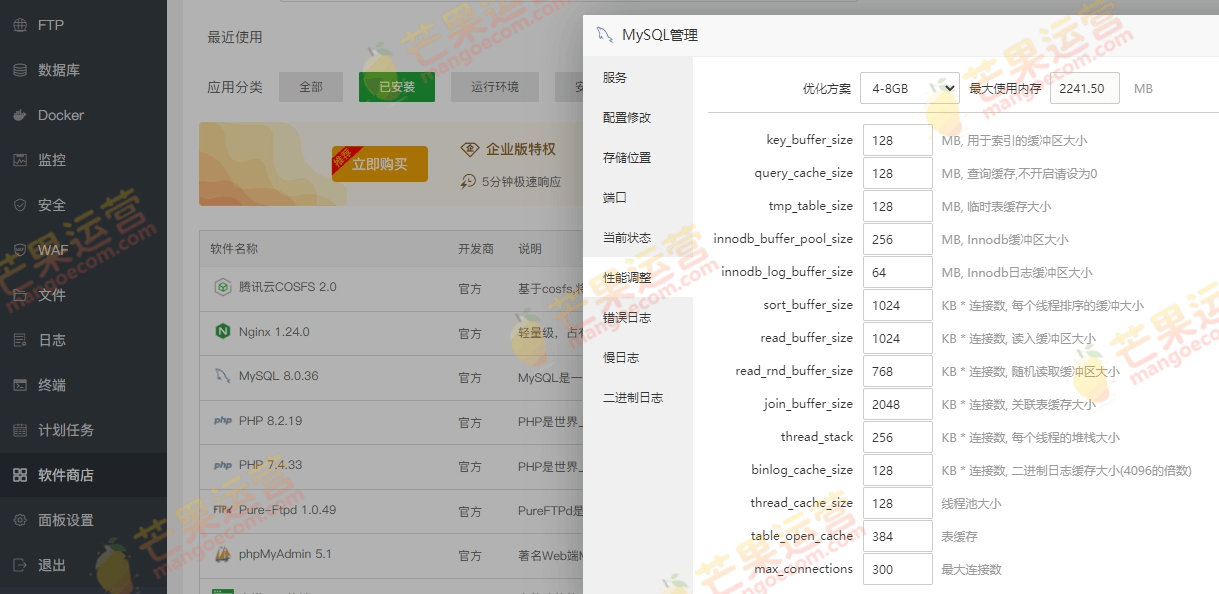
Task: Click the FTP icon in sidebar
Action: tap(20, 25)
